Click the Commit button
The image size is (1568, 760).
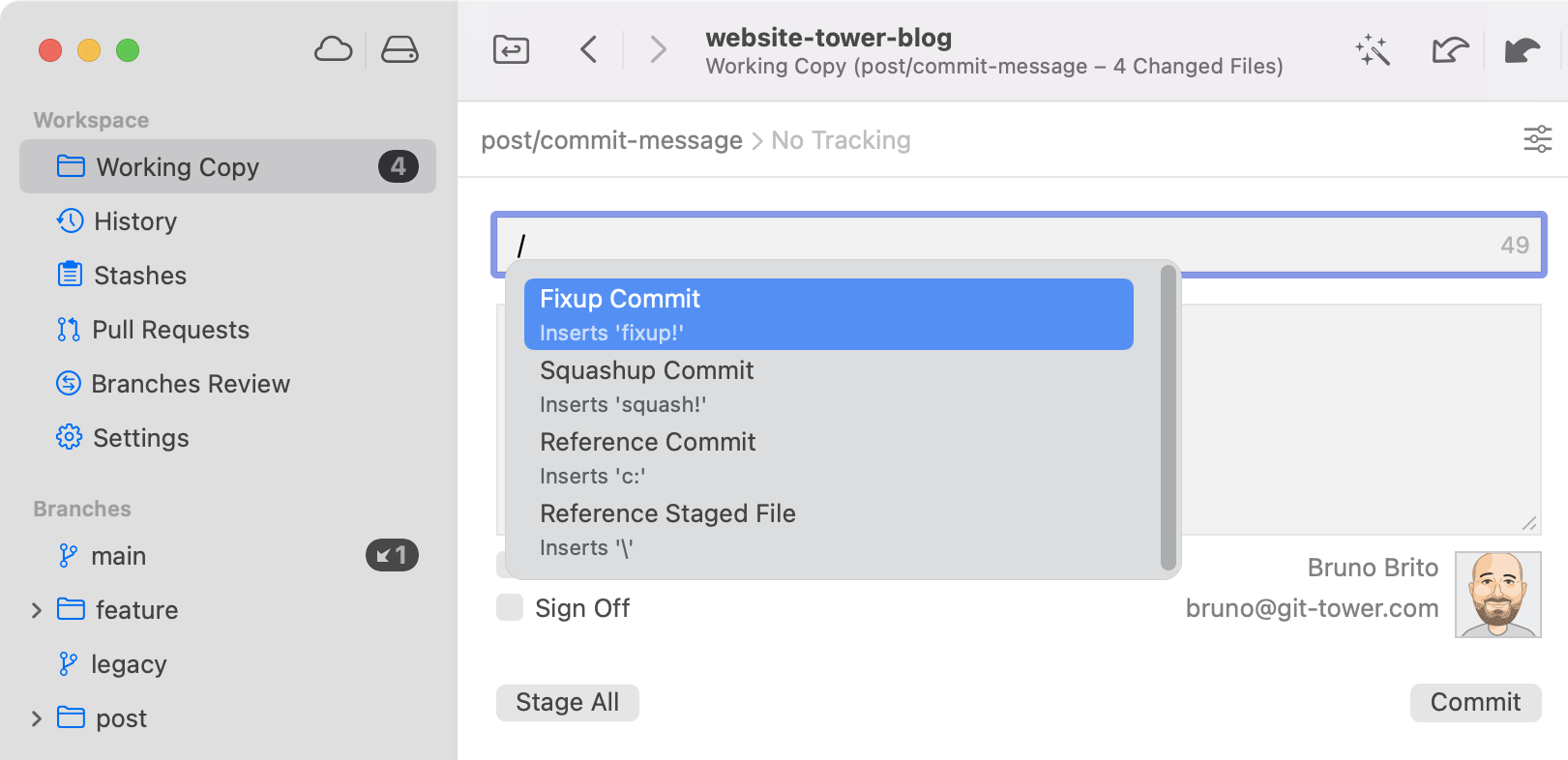tap(1475, 703)
